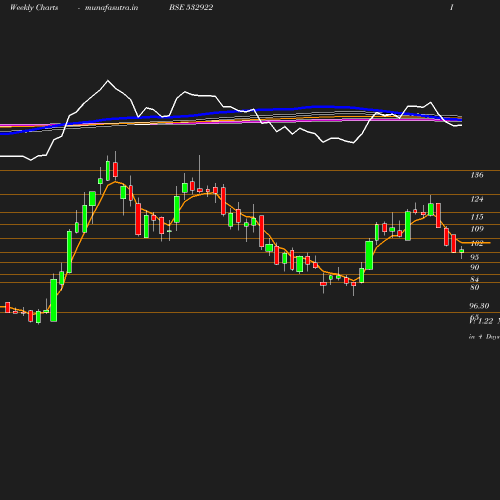Click the 'BSE 532922' stock code label
Image resolution: width=500 pixels, height=500 pixels.
coord(191,7)
